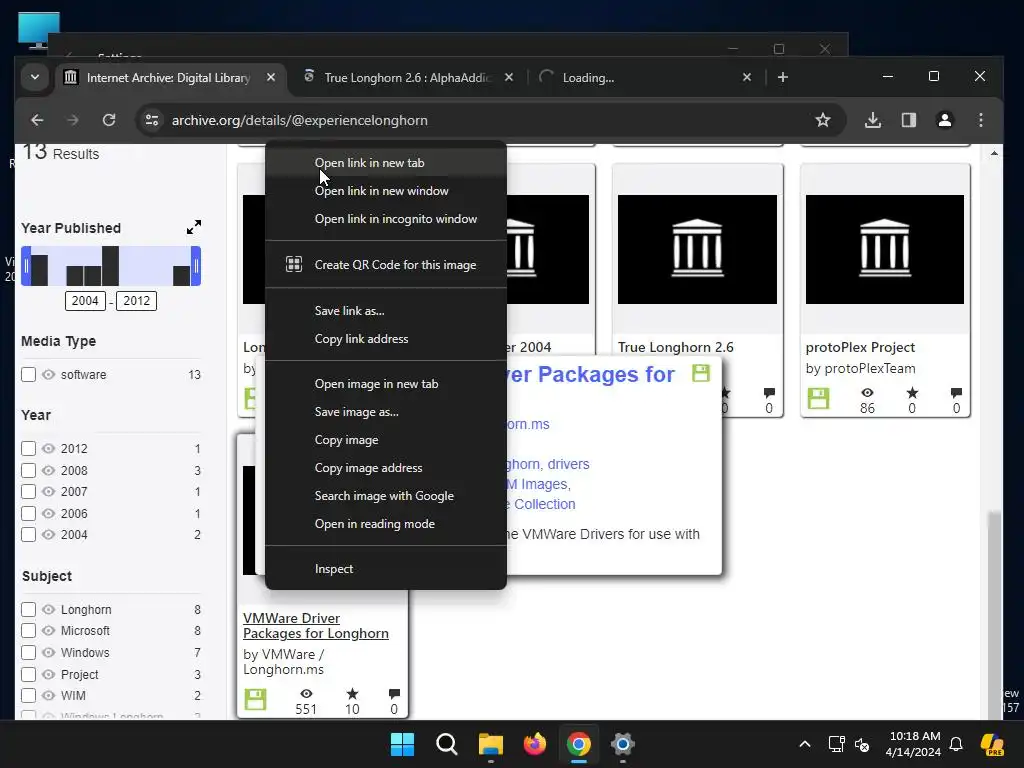Expand the Year Published histogram

click(x=194, y=227)
